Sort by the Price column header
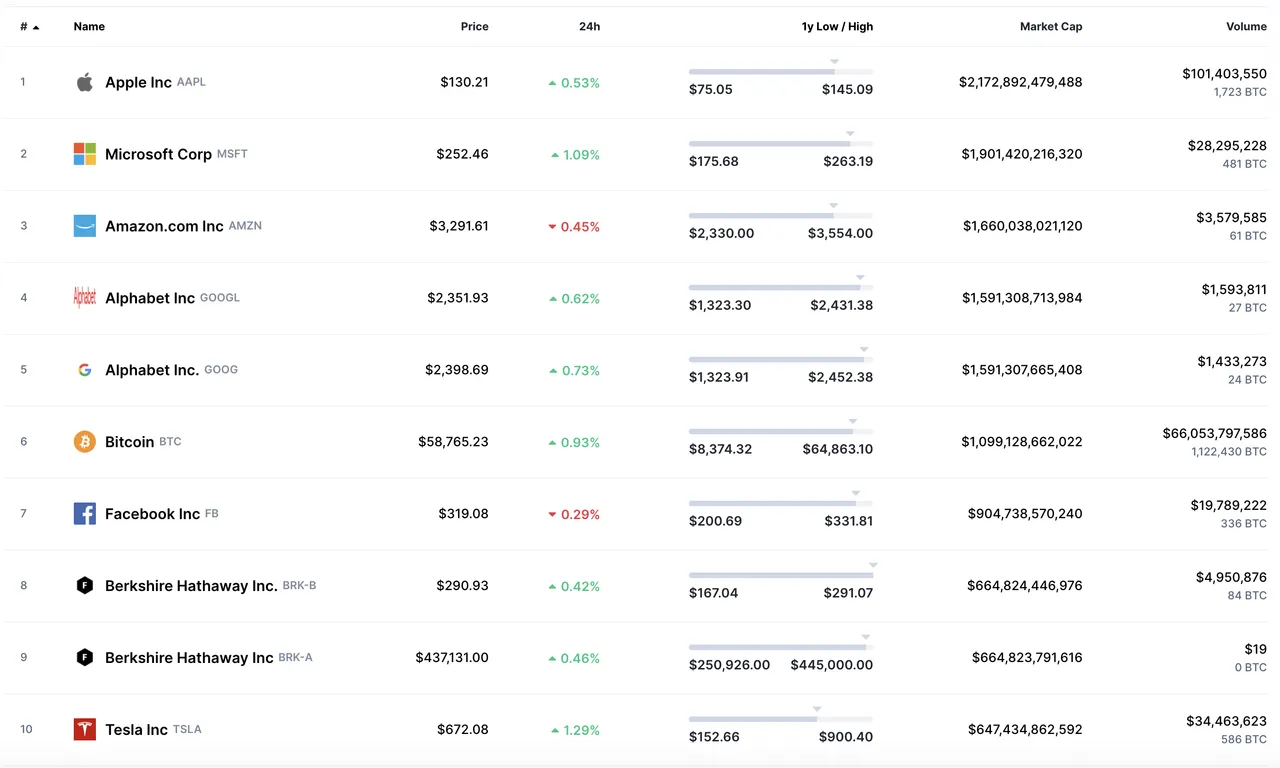 [x=475, y=27]
